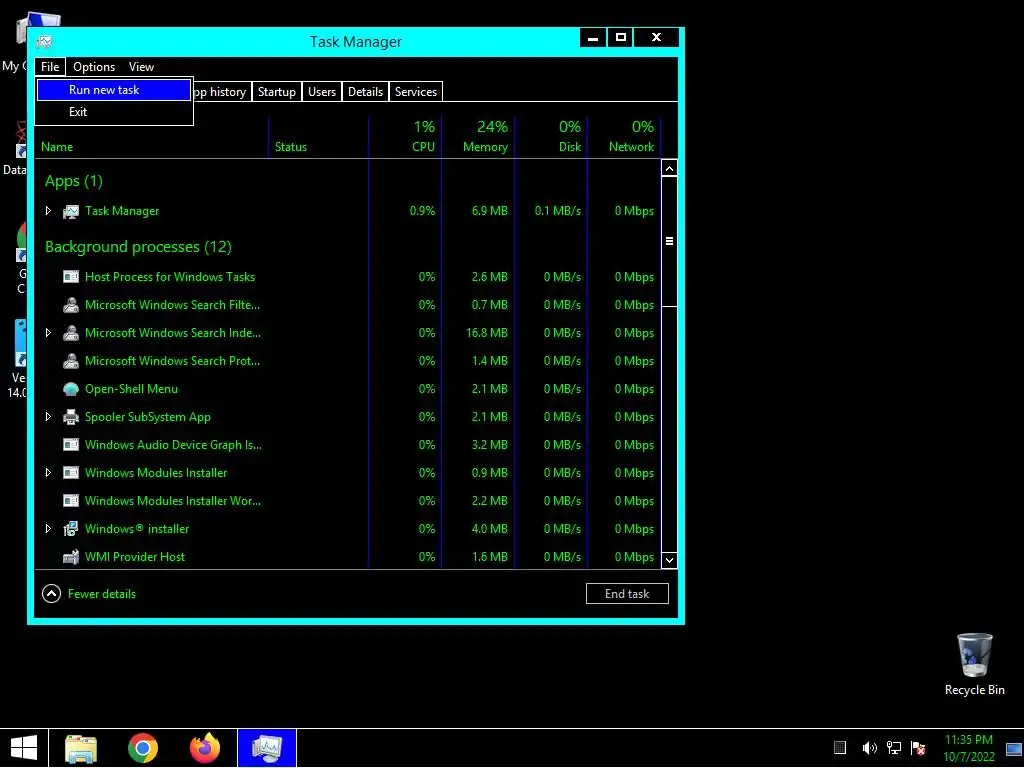Open the View menu
Viewport: 1024px width, 768px height.
click(x=141, y=67)
